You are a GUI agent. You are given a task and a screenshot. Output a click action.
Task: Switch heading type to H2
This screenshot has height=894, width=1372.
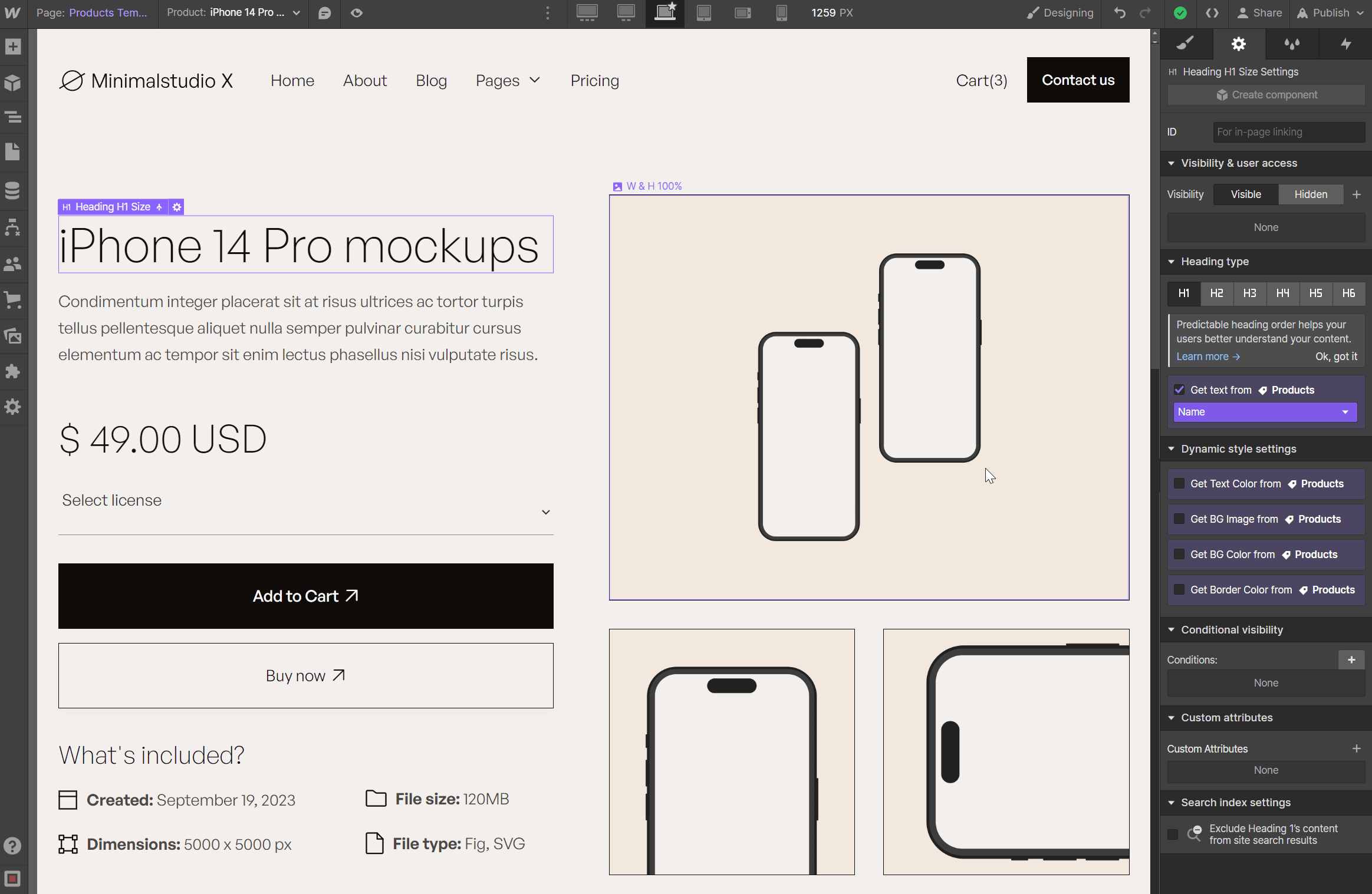(1217, 293)
